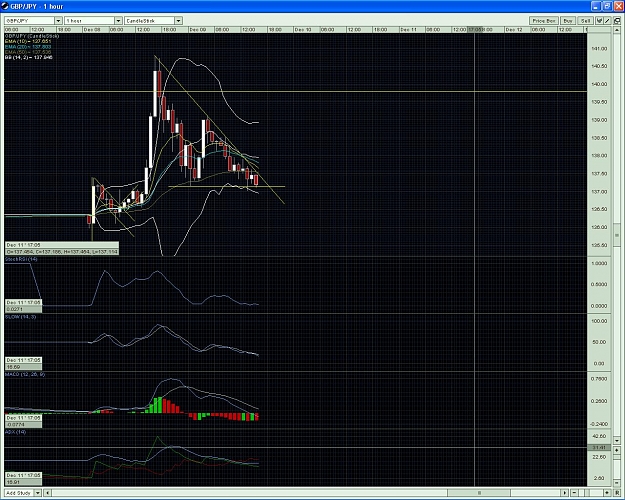The height and width of the screenshot is (500, 625).
Task: Click the icon left of line tool
Action: pyautogui.click(x=599, y=21)
